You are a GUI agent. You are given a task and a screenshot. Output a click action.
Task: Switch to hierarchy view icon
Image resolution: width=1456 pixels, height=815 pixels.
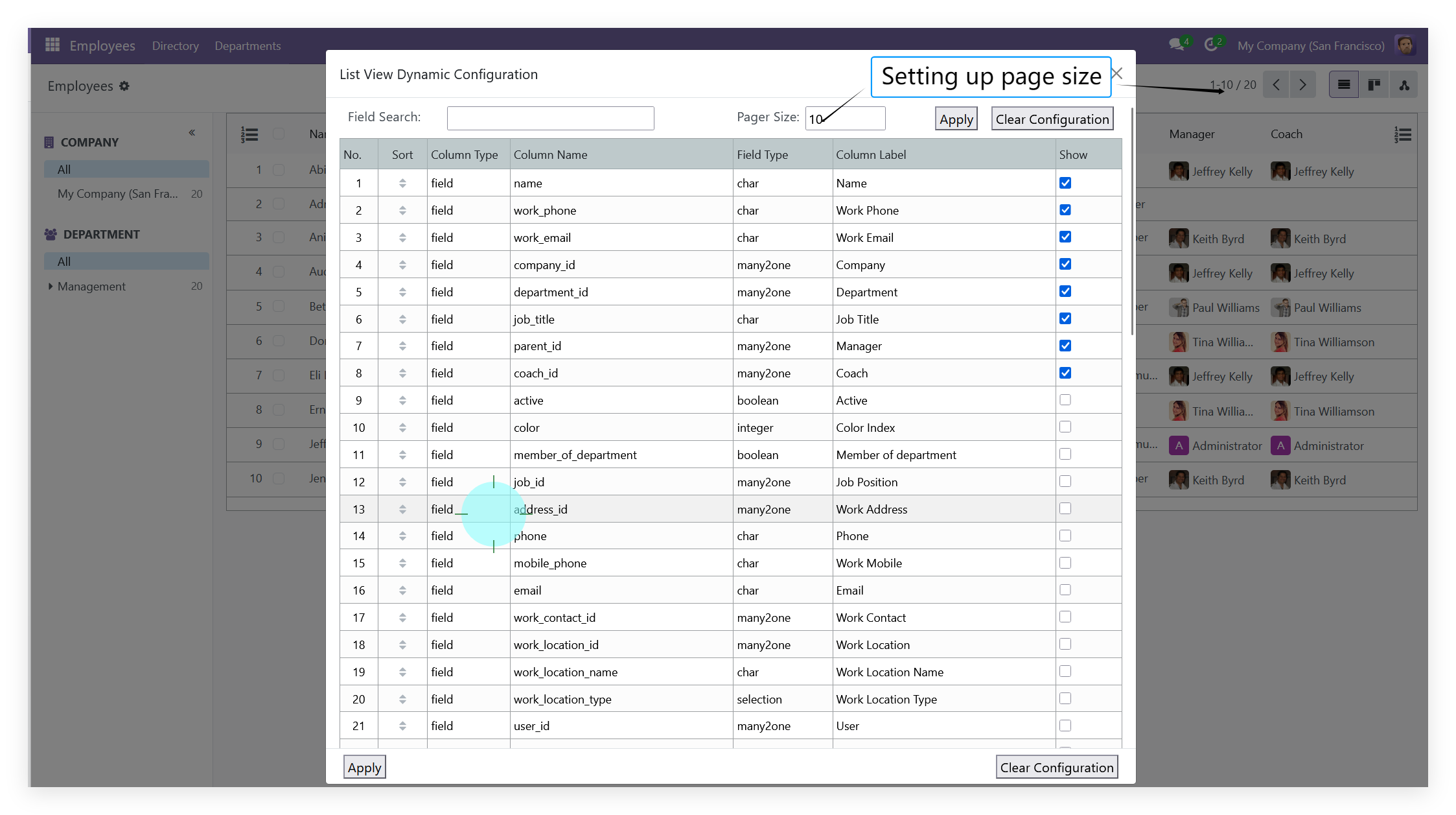[x=1404, y=85]
